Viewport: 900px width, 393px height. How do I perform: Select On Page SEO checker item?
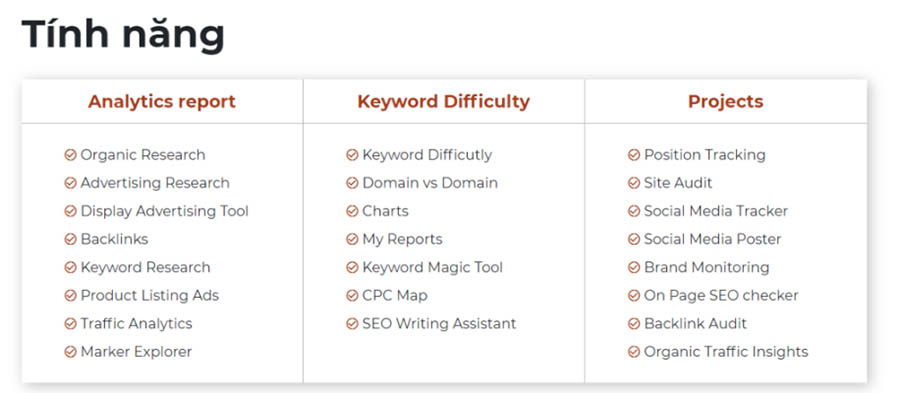(x=721, y=295)
